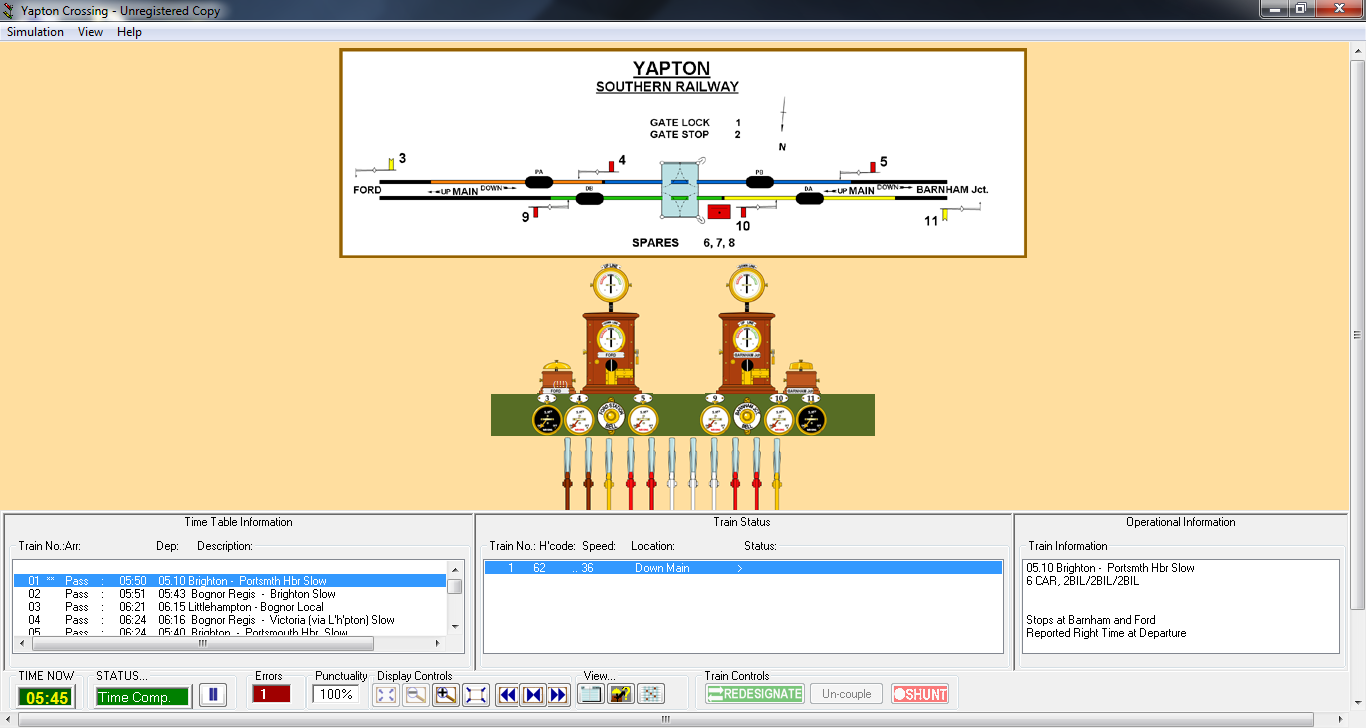Click the Up Line dial above Ford instrument
1366x728 pixels.
click(x=610, y=285)
